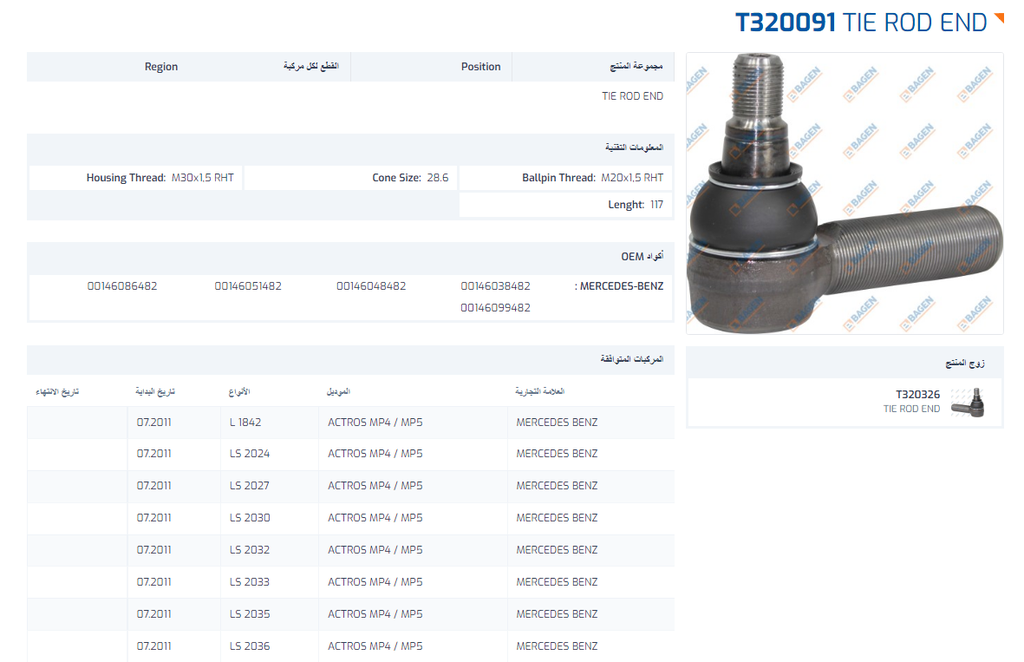This screenshot has width=1024, height=662.
Task: Click the 07.2011 date in the LS 2030 row
Action: pos(154,518)
